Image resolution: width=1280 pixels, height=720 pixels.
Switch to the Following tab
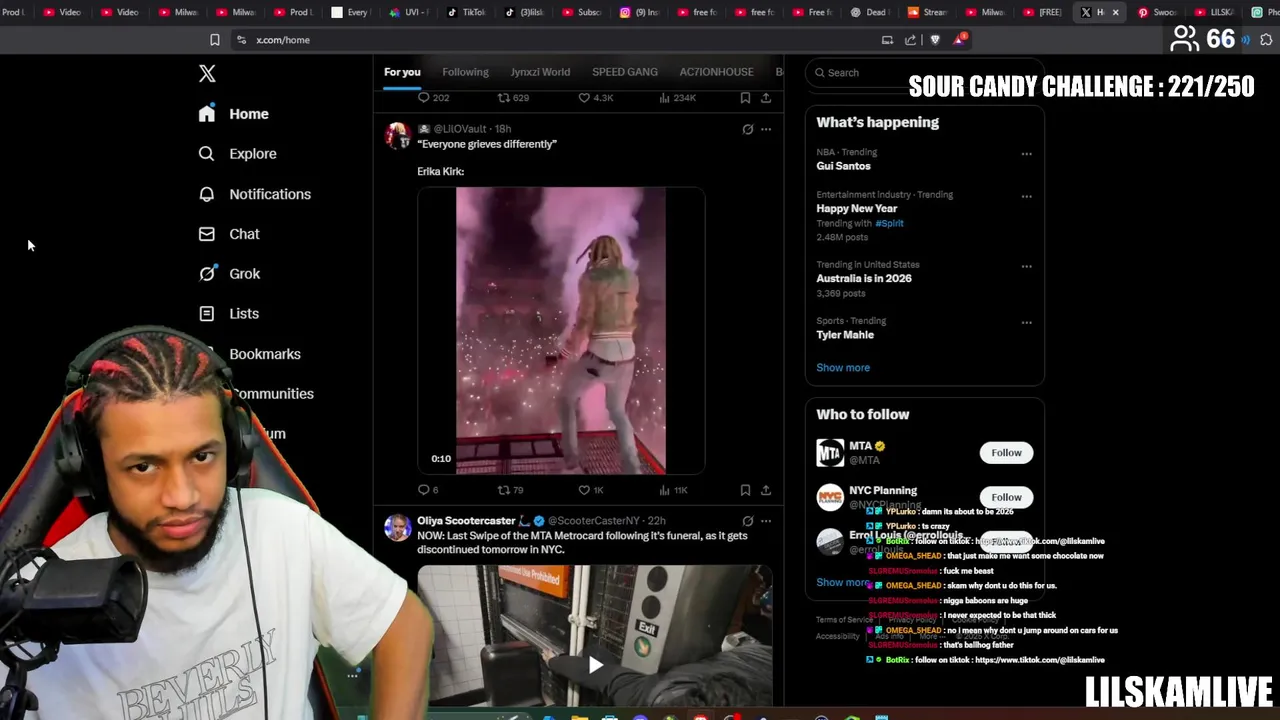[x=465, y=72]
